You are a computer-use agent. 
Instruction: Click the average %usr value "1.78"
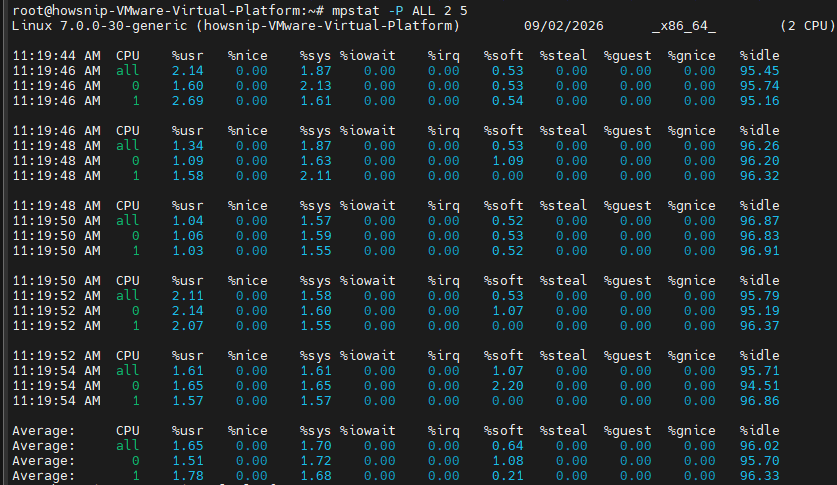pos(188,475)
